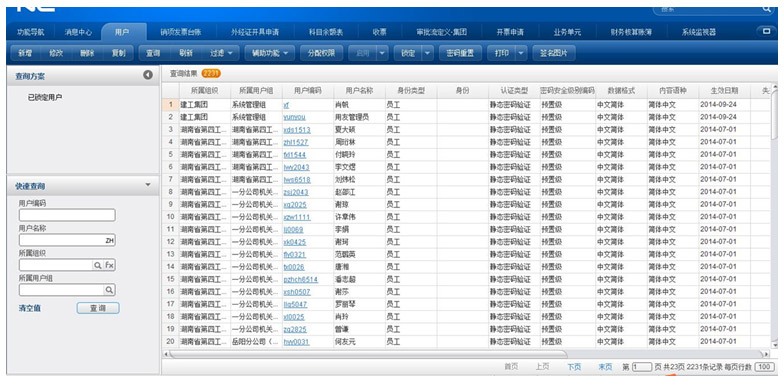Open the 科目余额表 tab
Screen dimensions: 784x387
pyautogui.click(x=326, y=32)
